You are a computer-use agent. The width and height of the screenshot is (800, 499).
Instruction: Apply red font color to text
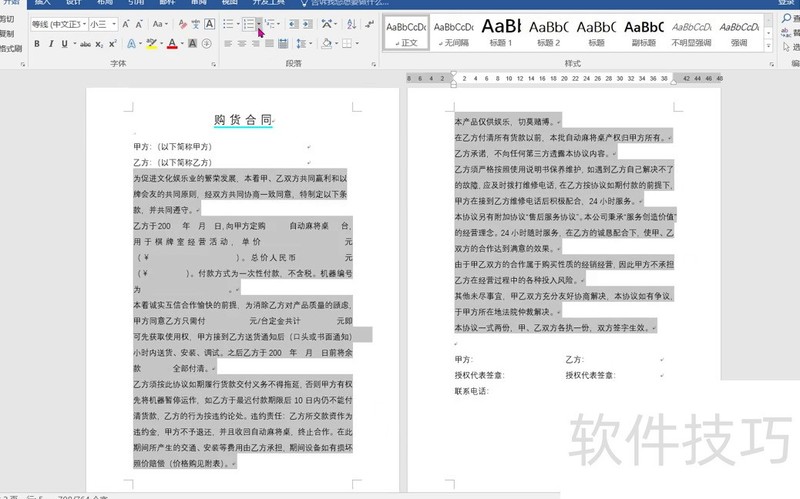172,44
